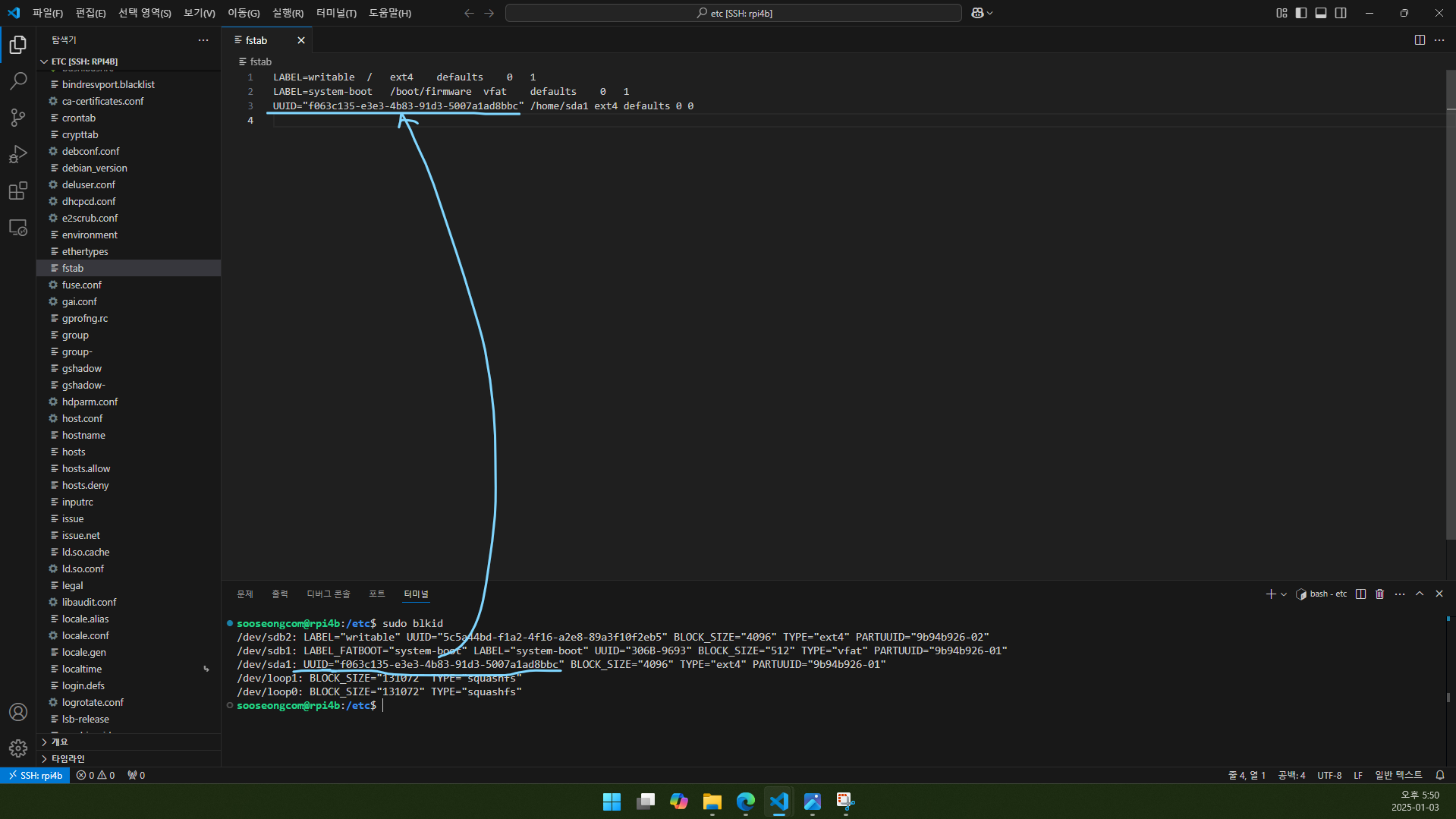This screenshot has width=1456, height=819.
Task: Toggle the secondary side bar
Action: pyautogui.click(x=1341, y=13)
